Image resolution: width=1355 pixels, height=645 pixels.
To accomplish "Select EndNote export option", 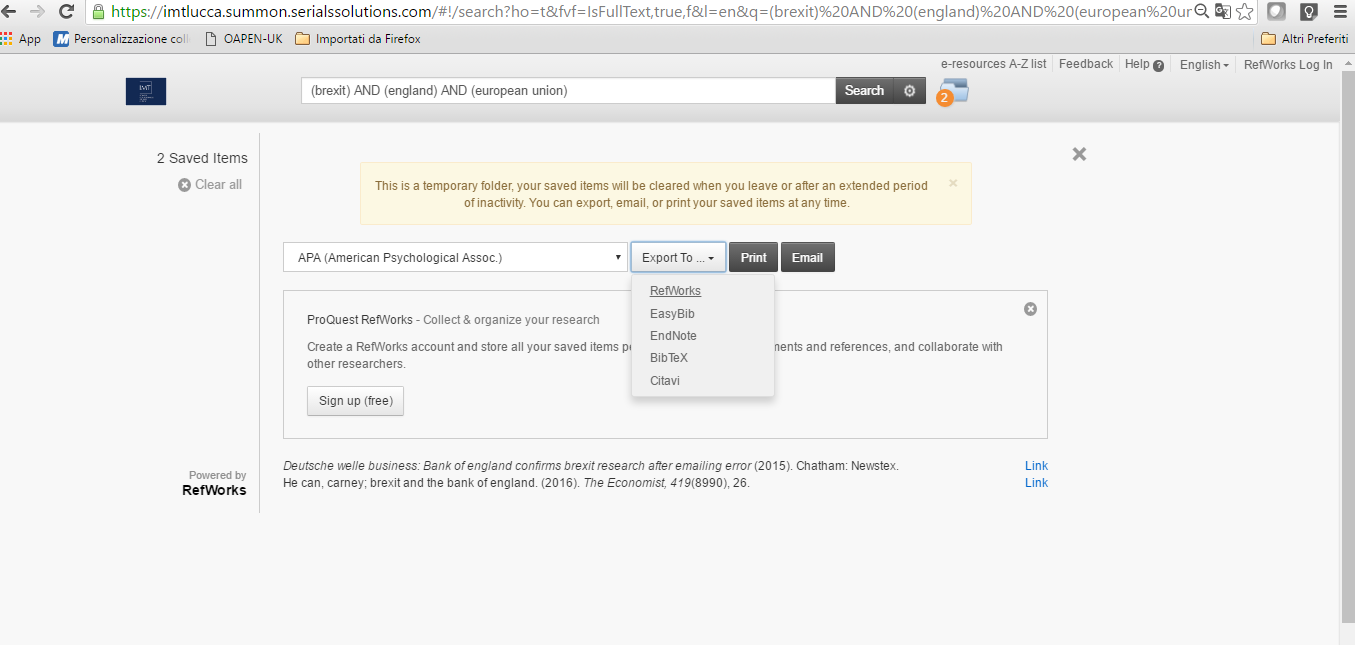I will (x=673, y=336).
